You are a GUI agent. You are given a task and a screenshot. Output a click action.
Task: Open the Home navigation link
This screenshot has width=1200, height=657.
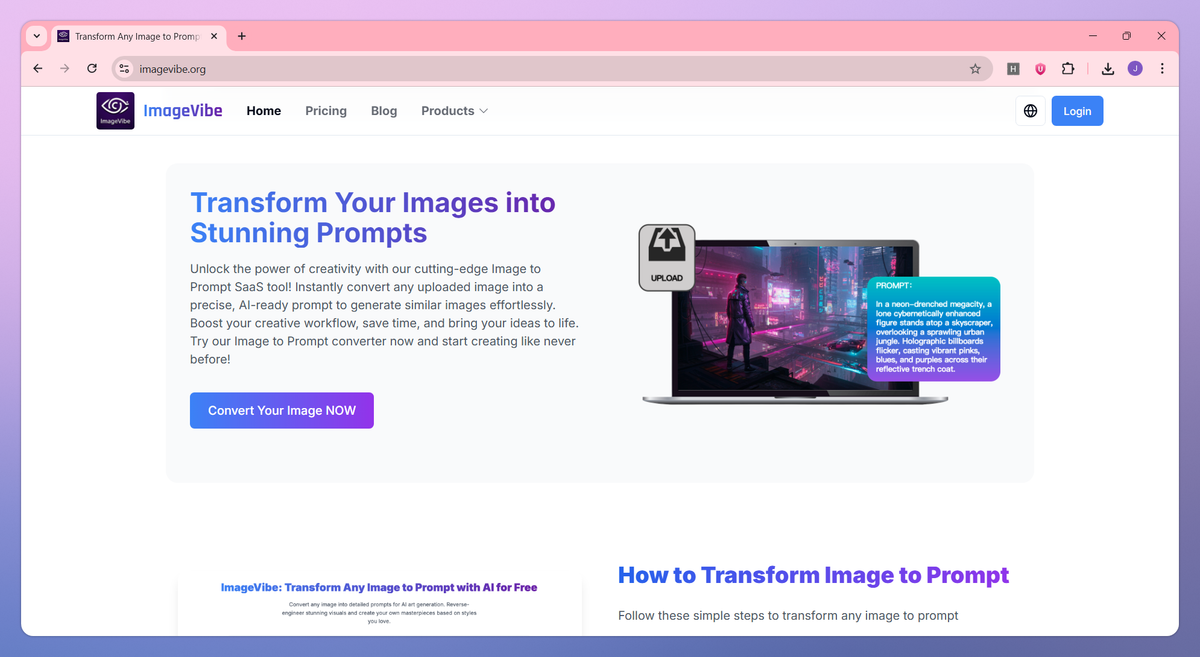263,111
